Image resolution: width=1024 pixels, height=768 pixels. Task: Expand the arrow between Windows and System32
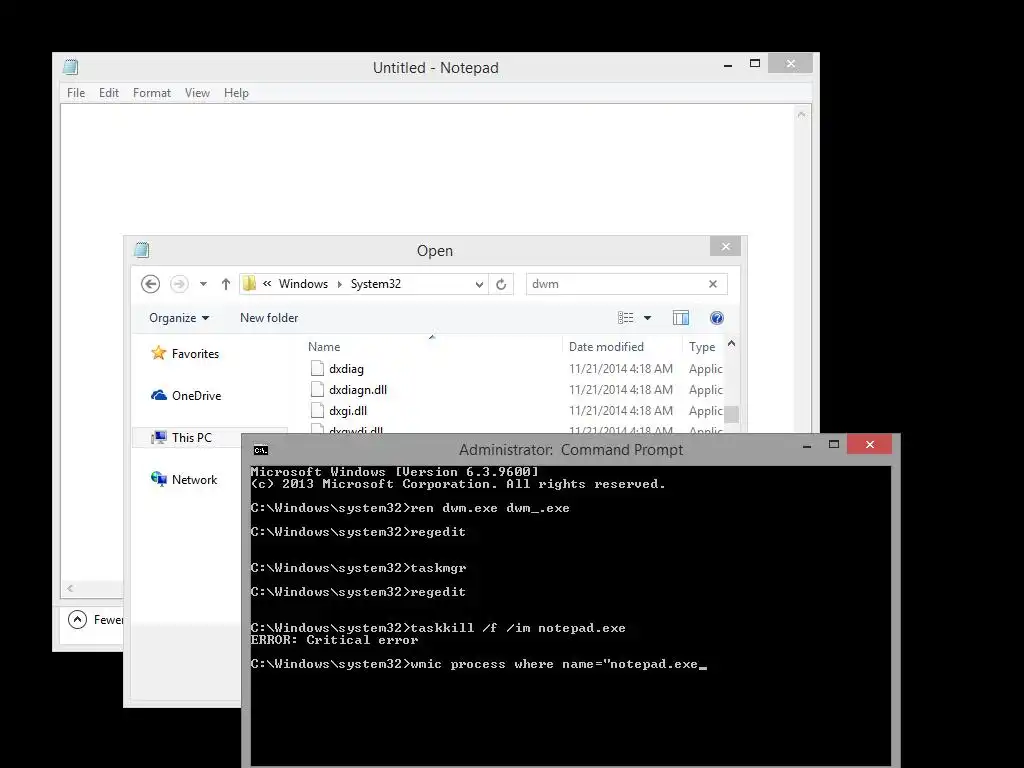pyautogui.click(x=340, y=284)
